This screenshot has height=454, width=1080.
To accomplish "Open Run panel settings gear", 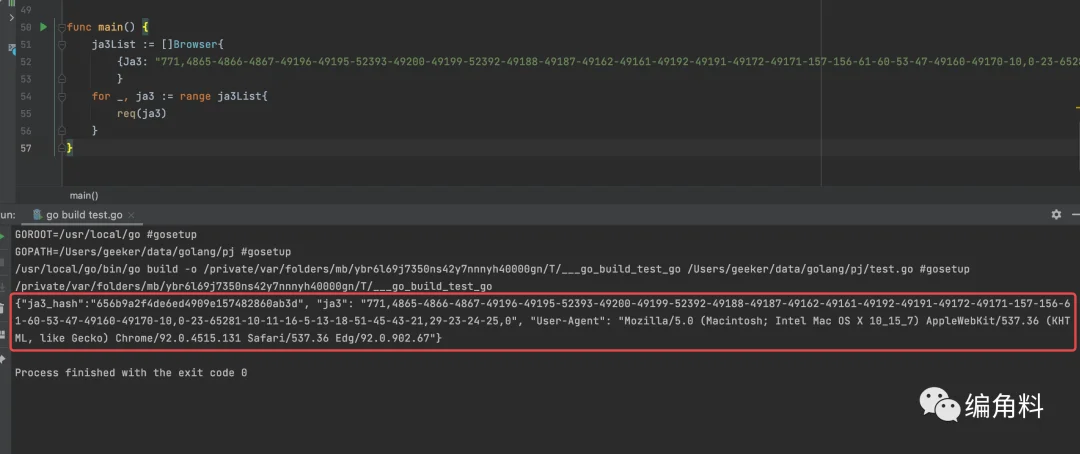I will click(x=1056, y=215).
